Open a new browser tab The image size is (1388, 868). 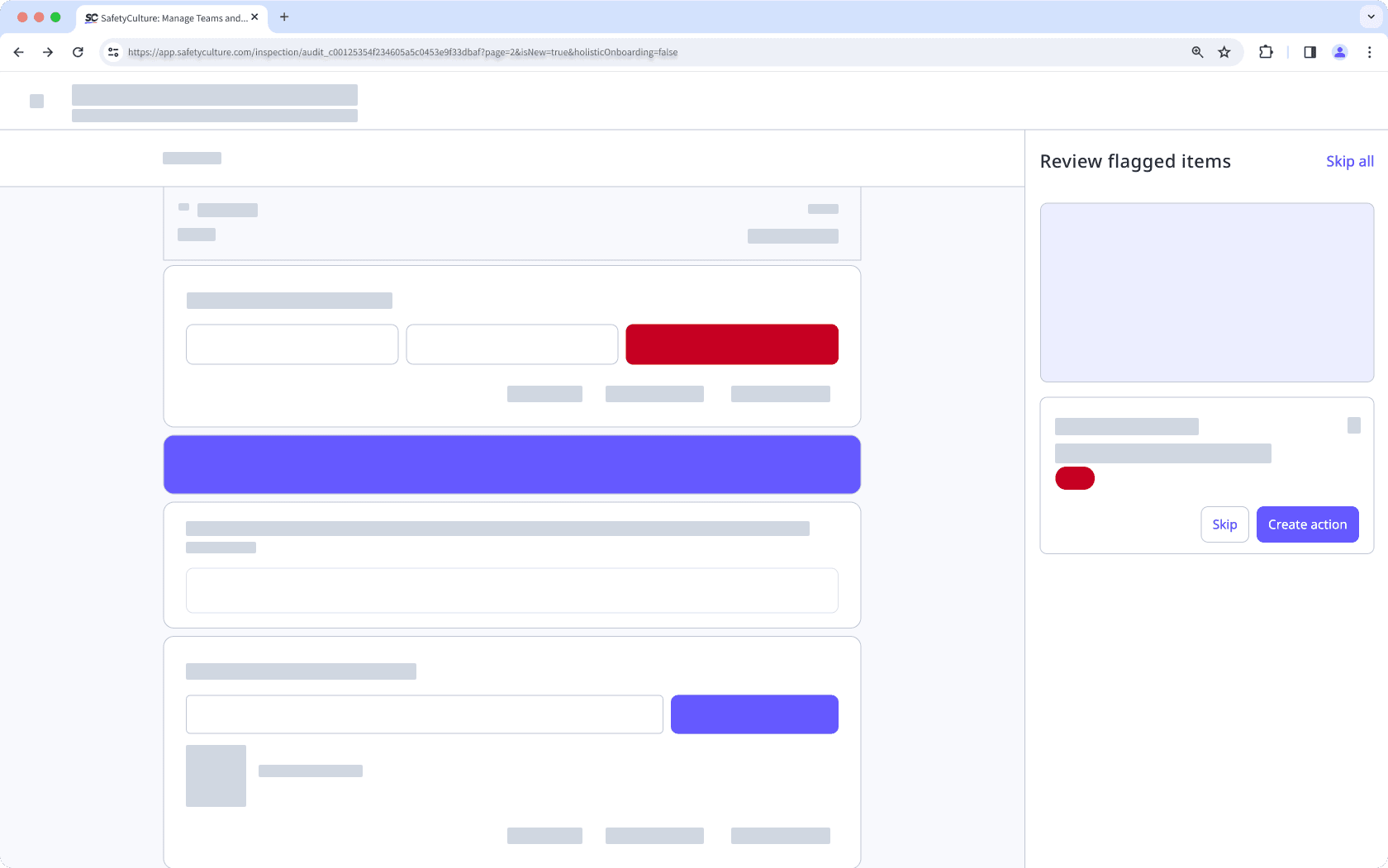tap(284, 17)
